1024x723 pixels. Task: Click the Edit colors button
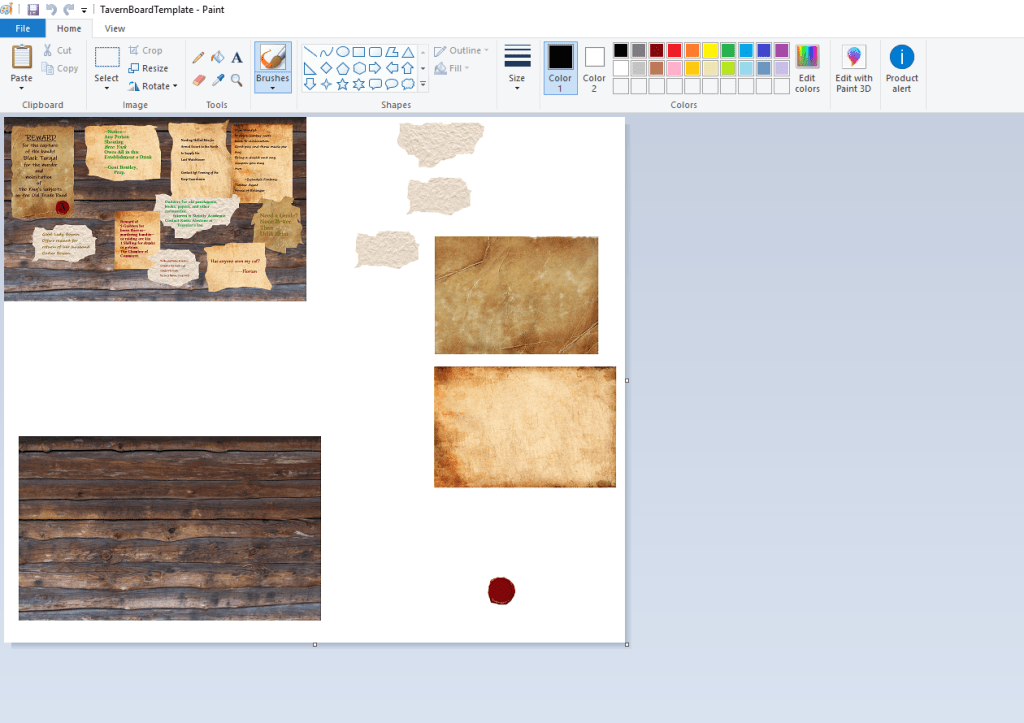point(807,68)
